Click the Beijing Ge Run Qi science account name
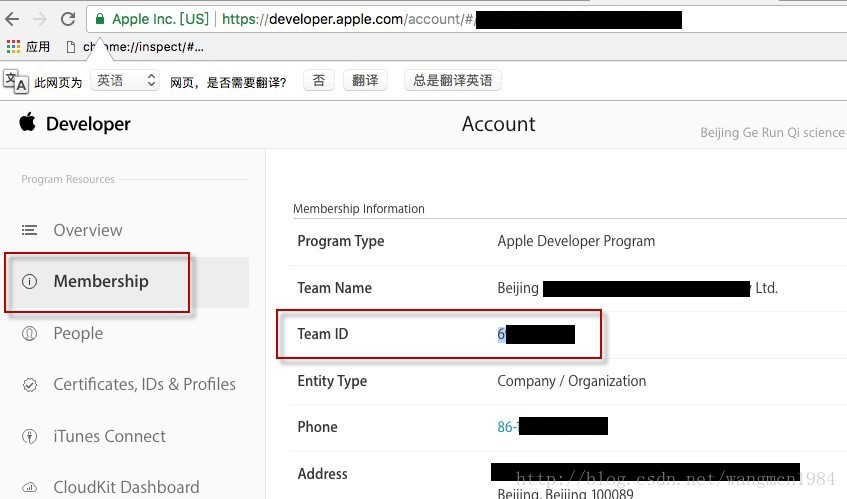Screen dimensions: 847x499 click(x=772, y=132)
